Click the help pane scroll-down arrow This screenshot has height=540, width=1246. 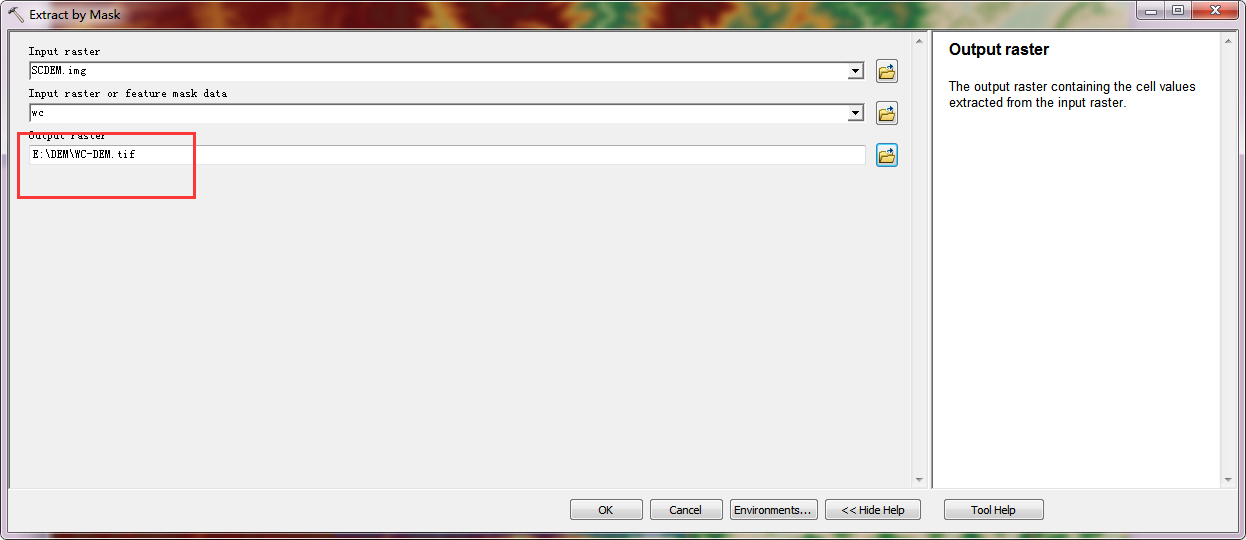(x=1230, y=480)
